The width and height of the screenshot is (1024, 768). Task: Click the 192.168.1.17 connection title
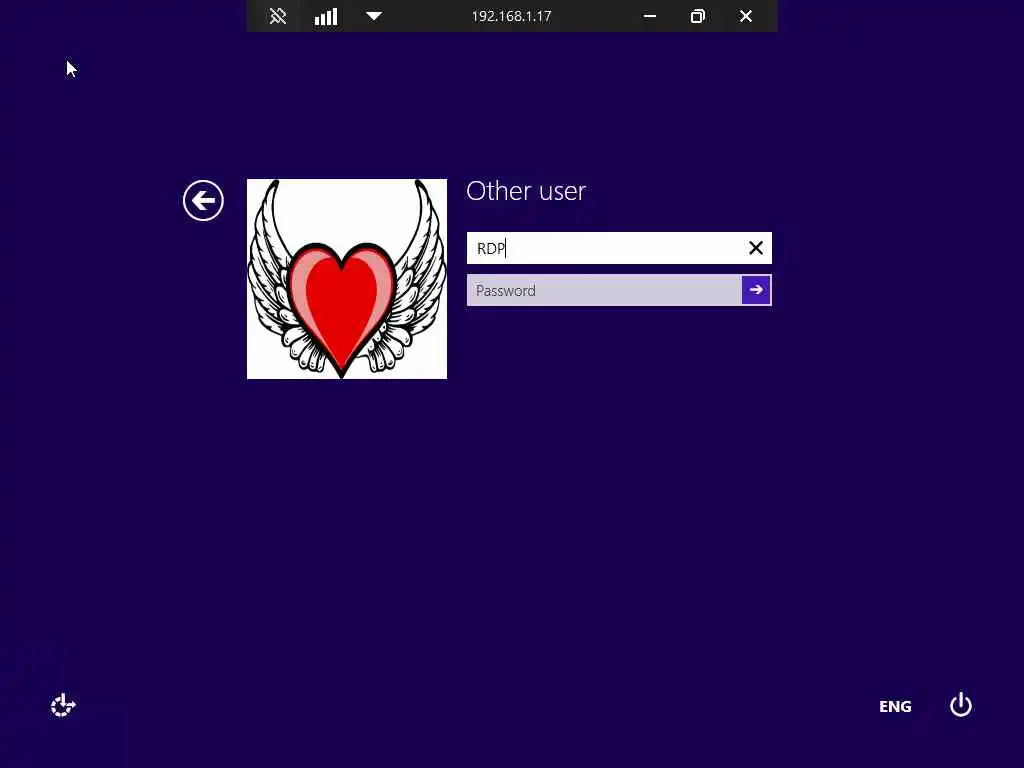pyautogui.click(x=511, y=16)
